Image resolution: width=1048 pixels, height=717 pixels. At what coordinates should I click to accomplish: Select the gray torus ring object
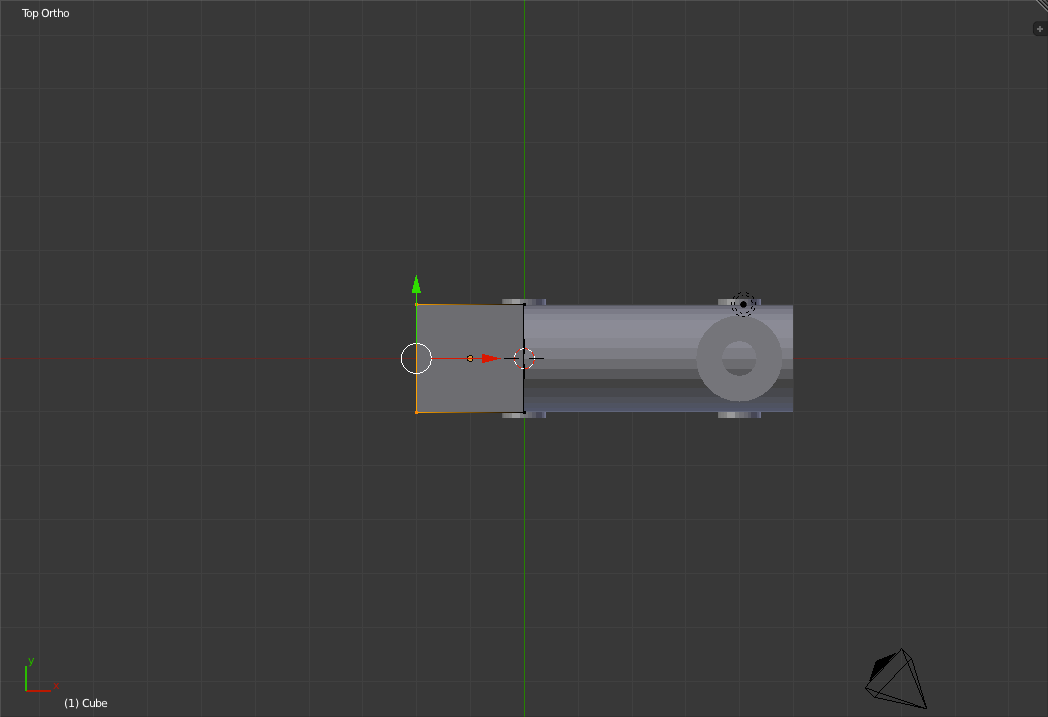739,359
